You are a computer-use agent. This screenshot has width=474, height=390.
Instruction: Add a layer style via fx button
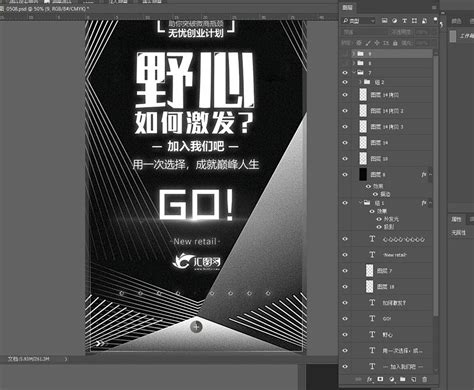[x=370, y=379]
